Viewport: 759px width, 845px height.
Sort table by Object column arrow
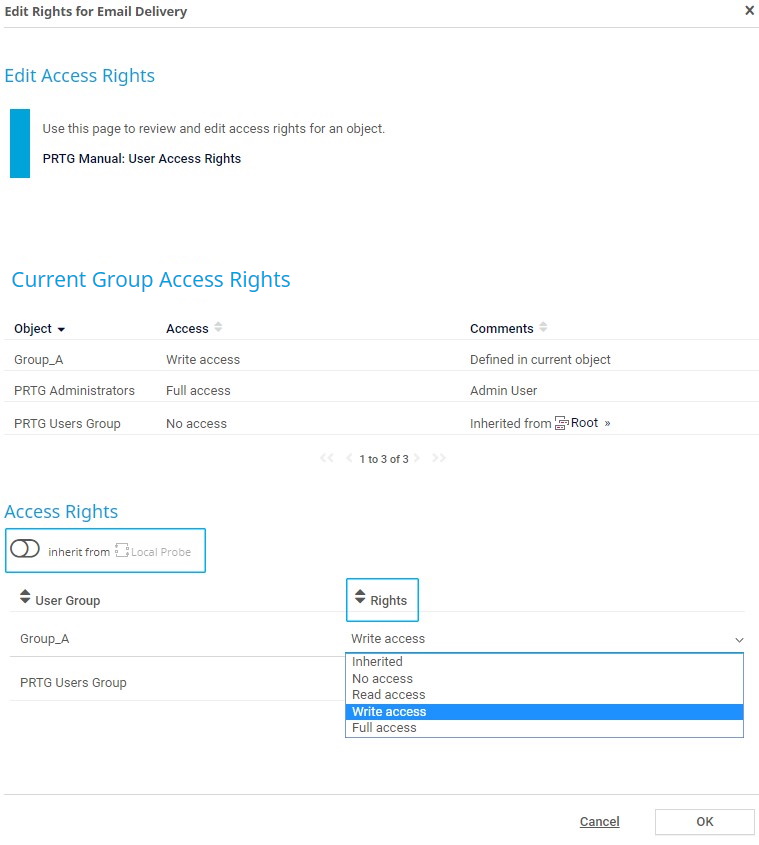(x=61, y=329)
